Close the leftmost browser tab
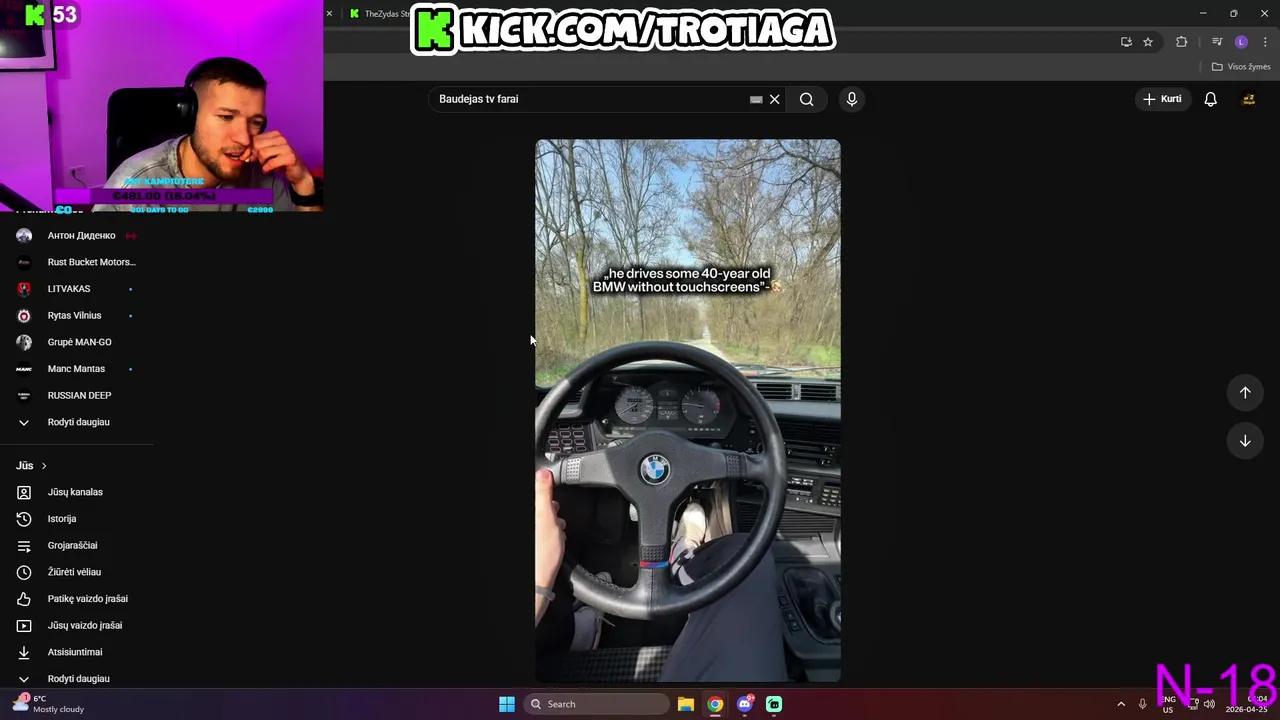This screenshot has width=1280, height=720. 328,14
